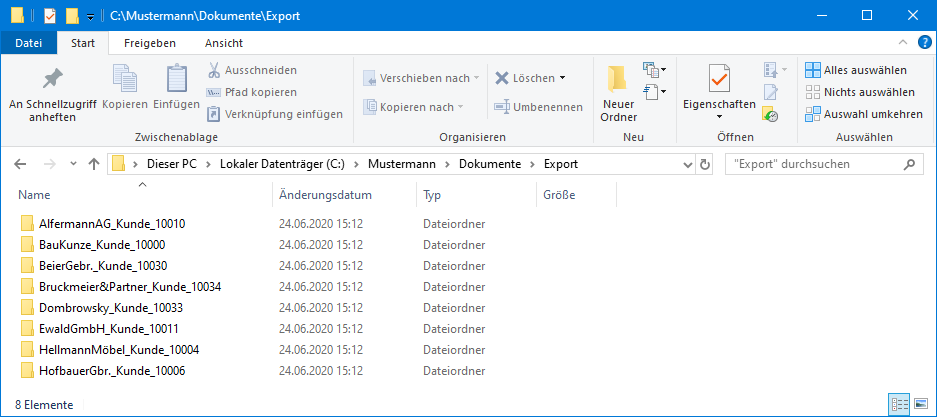This screenshot has width=937, height=417.
Task: Click the Kopieren clipboard icon
Action: click(x=125, y=79)
